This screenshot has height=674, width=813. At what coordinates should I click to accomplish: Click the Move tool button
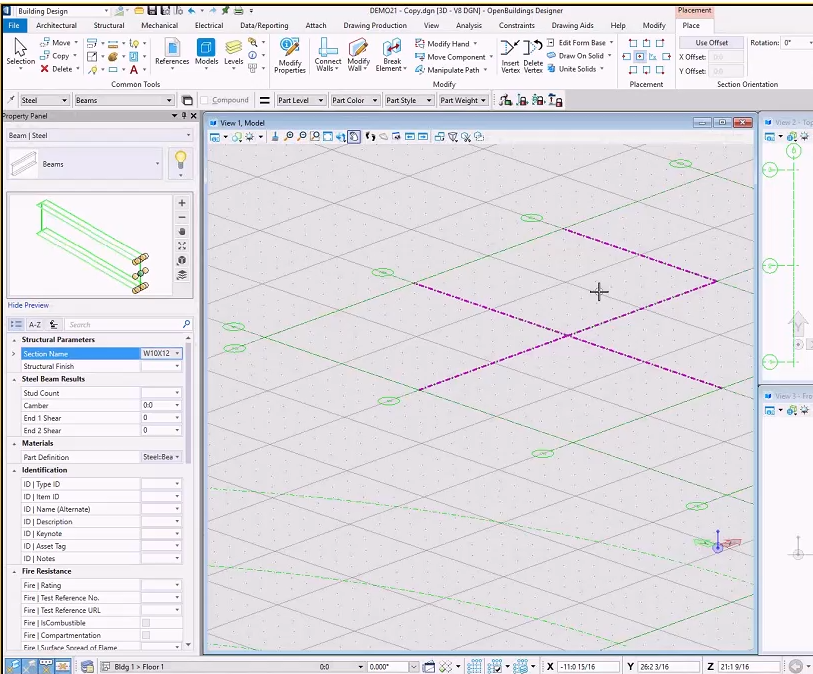click(x=55, y=43)
